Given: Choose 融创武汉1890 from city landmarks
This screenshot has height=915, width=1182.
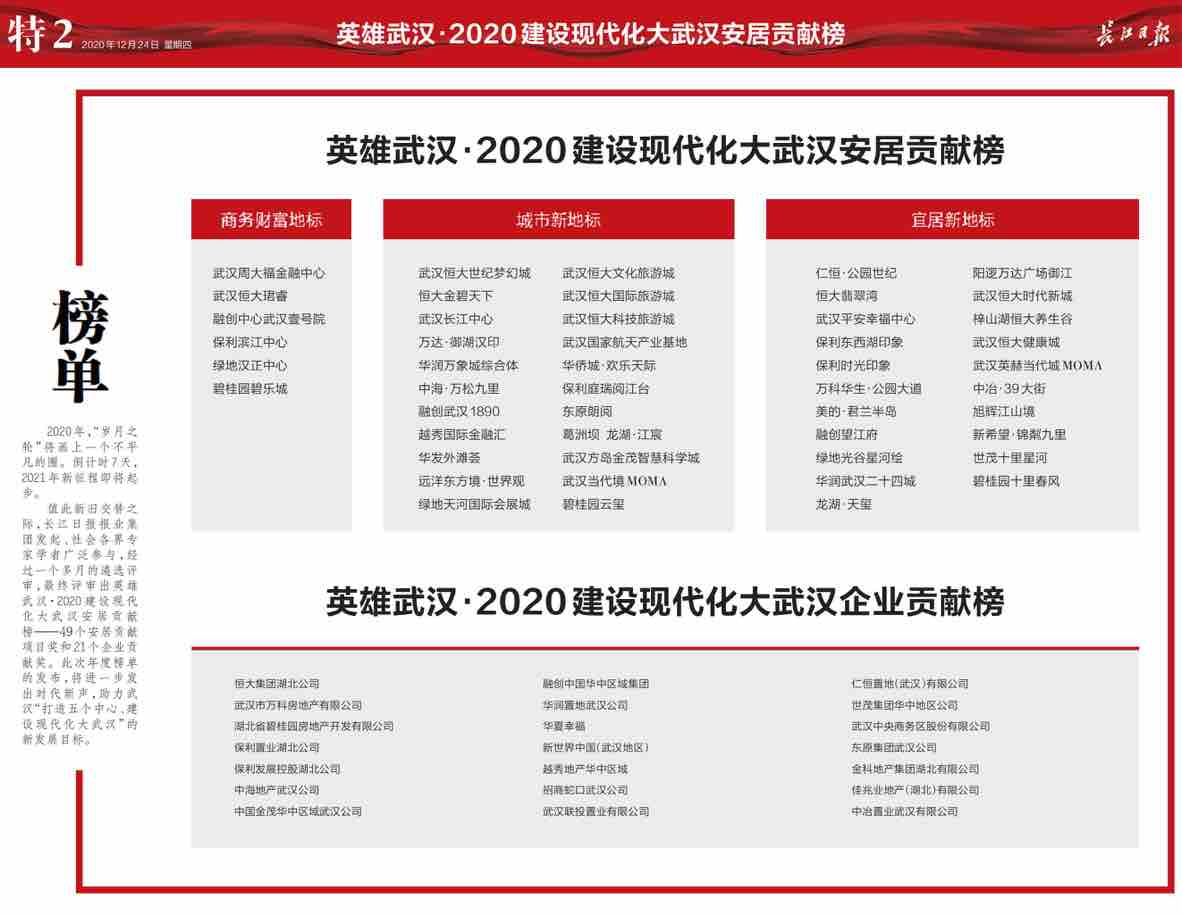Looking at the screenshot, I should click(x=458, y=412).
